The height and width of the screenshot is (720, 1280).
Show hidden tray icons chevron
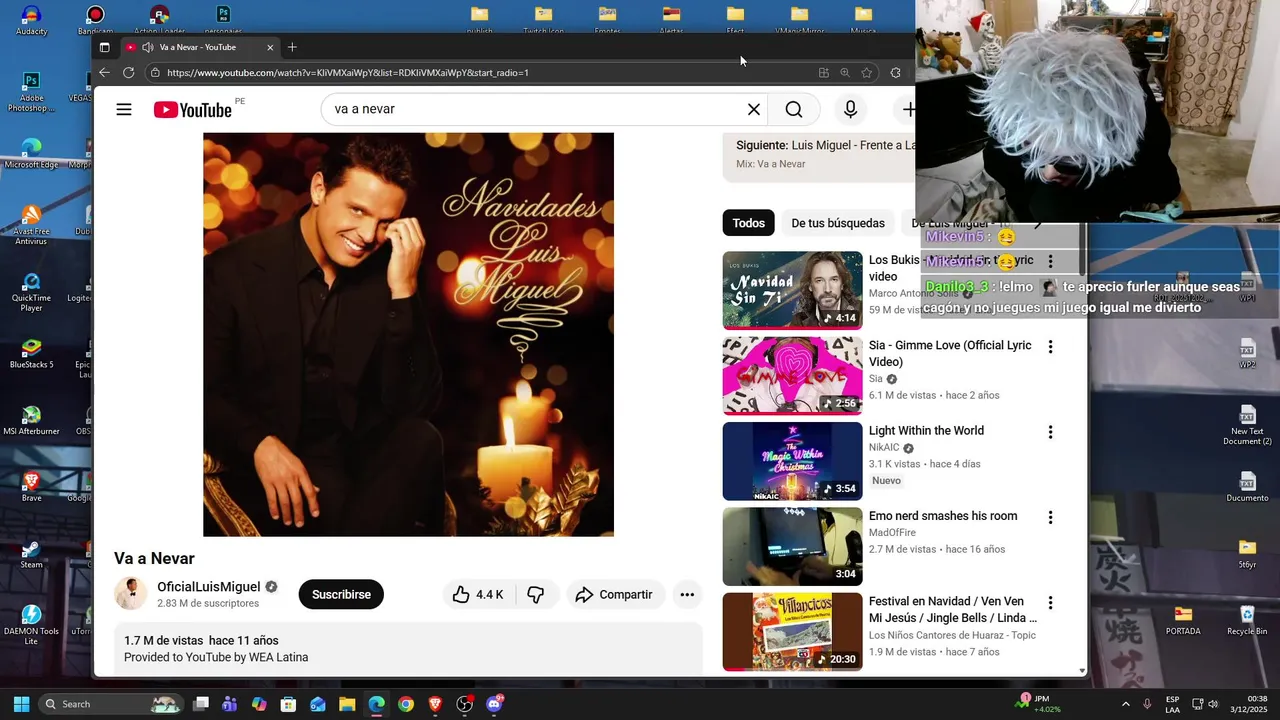1125,704
